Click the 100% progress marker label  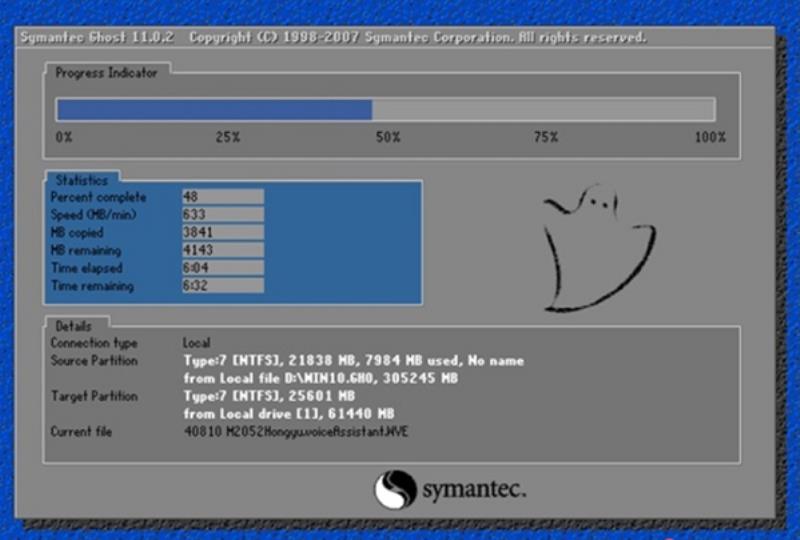tap(710, 137)
